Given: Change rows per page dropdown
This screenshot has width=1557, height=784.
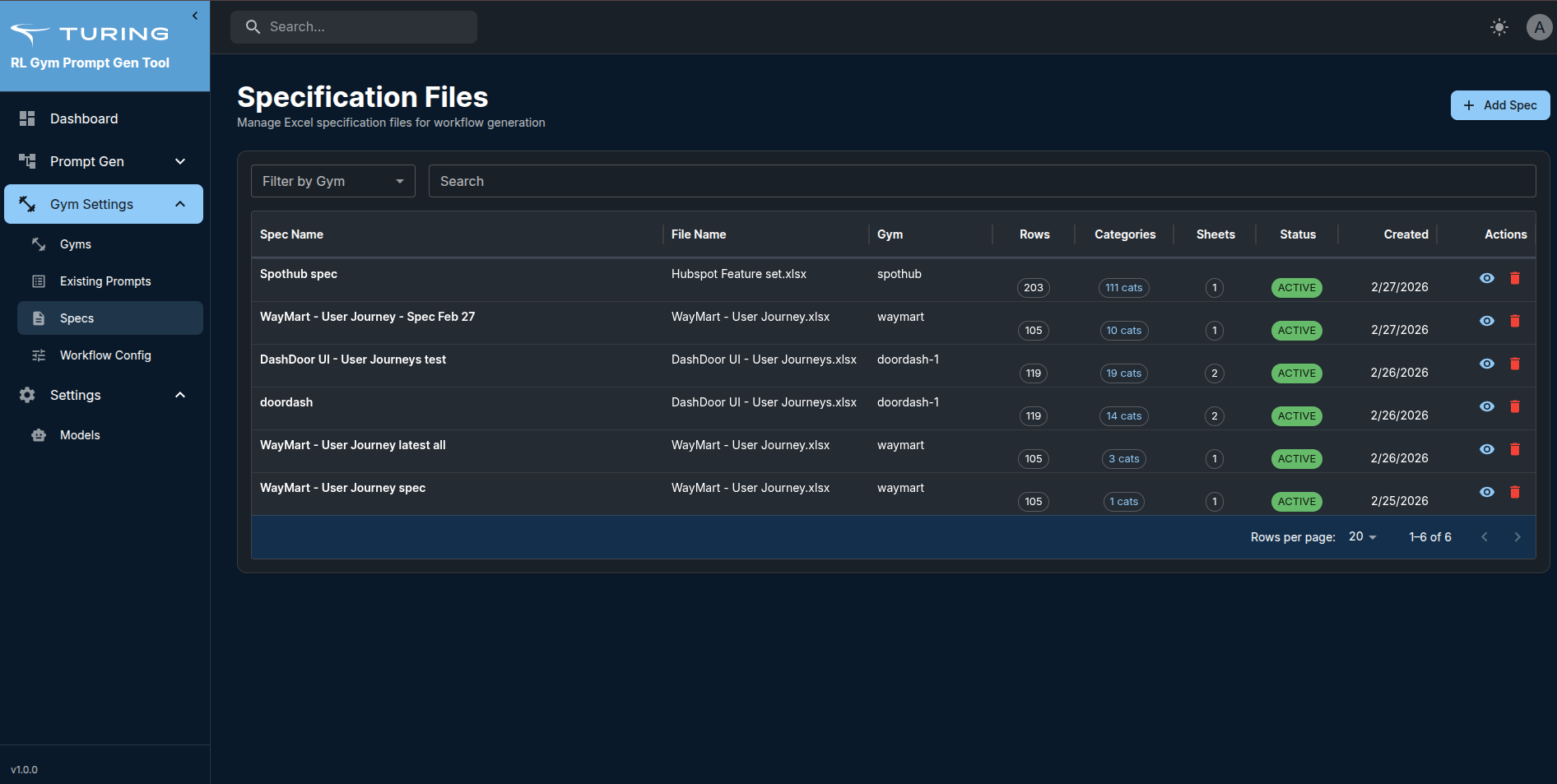Looking at the screenshot, I should pos(1362,537).
